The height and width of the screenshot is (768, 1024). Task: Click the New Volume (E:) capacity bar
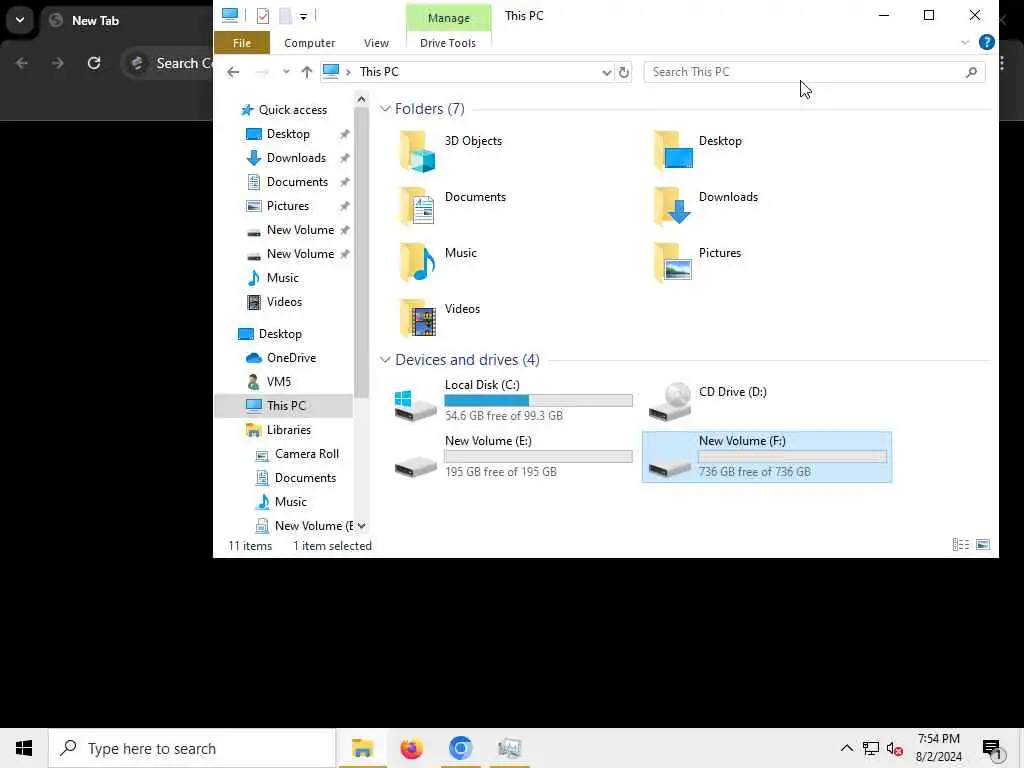[x=538, y=456]
